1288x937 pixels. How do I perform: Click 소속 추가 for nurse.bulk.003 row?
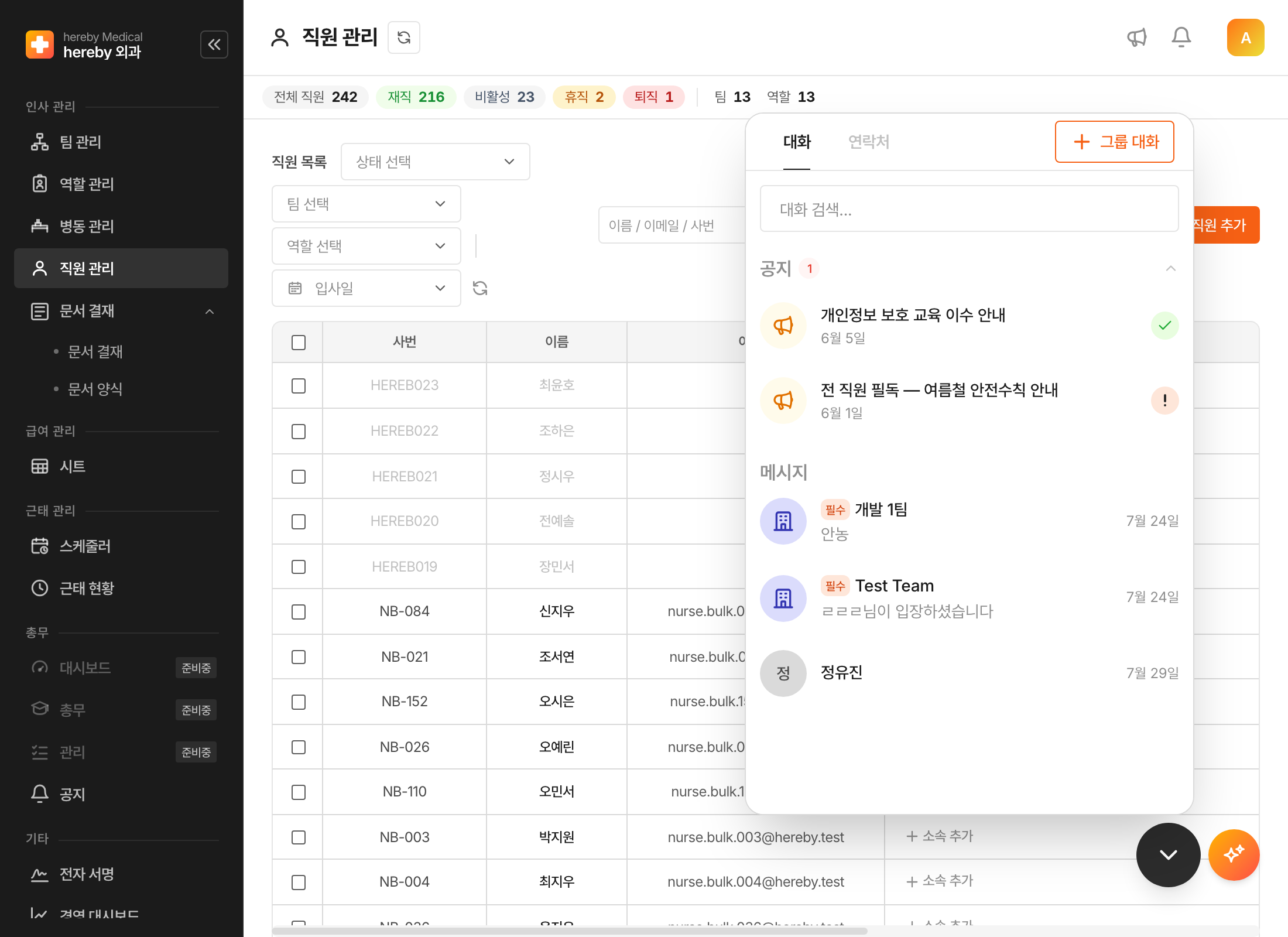pos(940,836)
